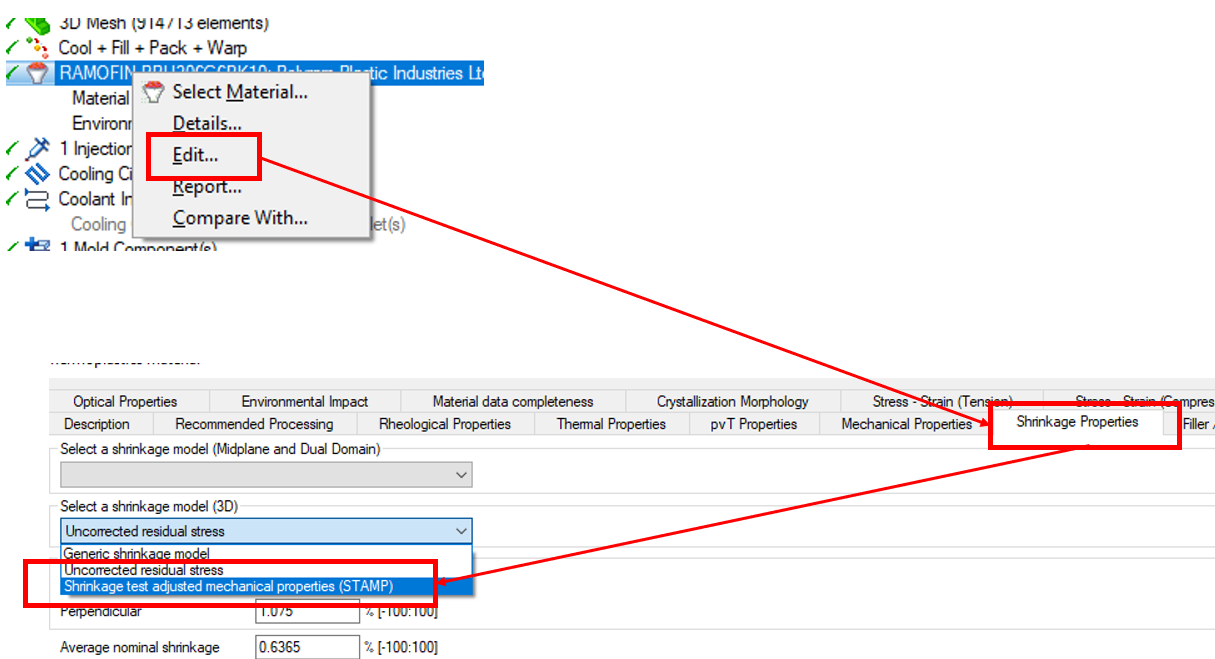Open the Crystallization Morphology tab
Screen dimensions: 1215x659
[x=733, y=401]
